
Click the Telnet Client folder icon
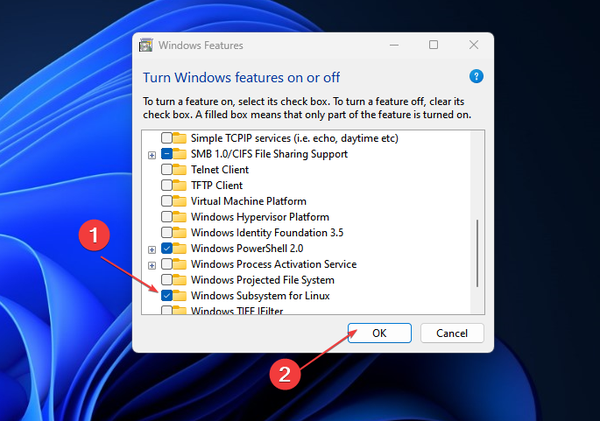(181, 170)
